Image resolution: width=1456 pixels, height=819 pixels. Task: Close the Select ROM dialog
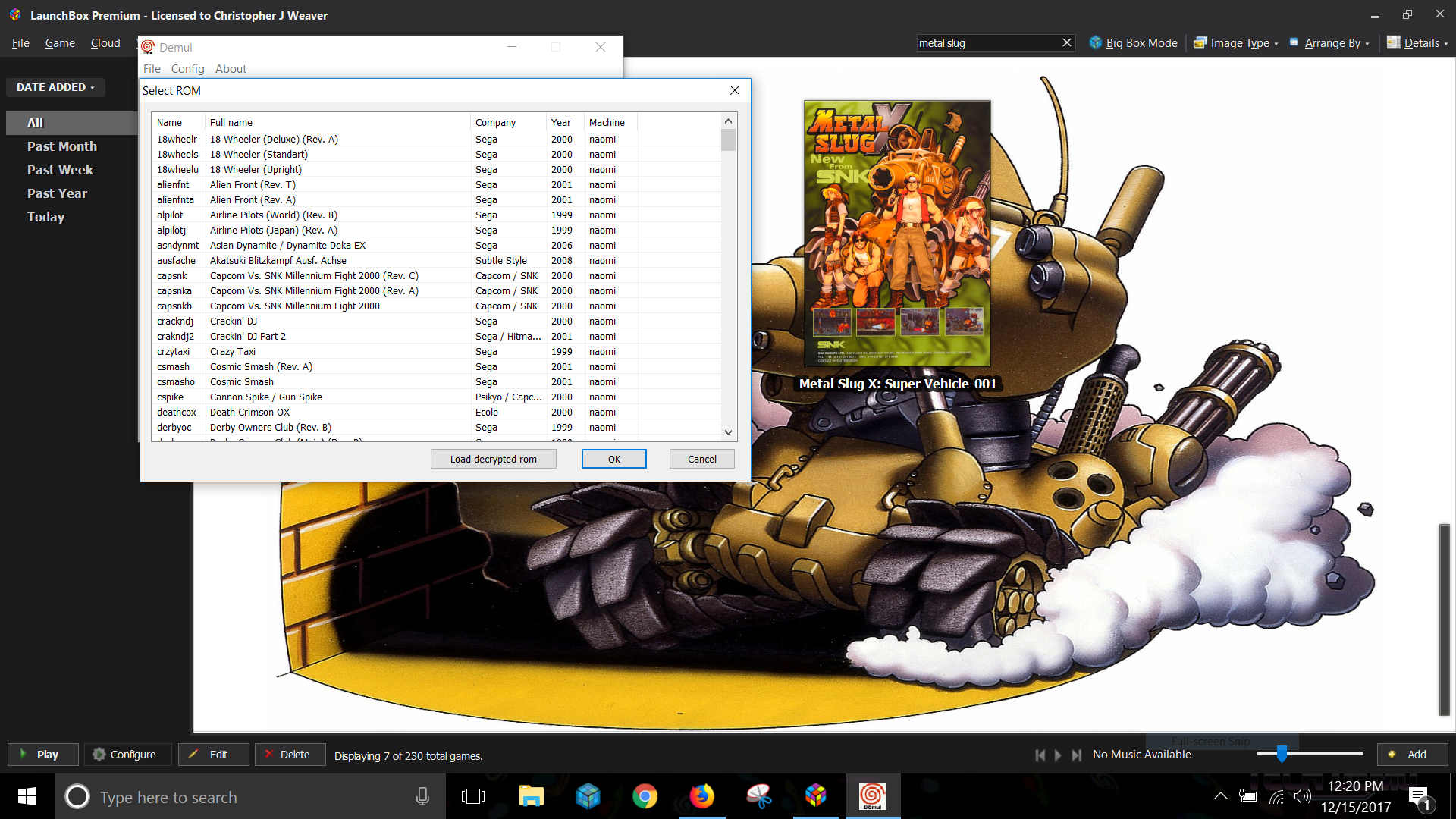coord(735,90)
